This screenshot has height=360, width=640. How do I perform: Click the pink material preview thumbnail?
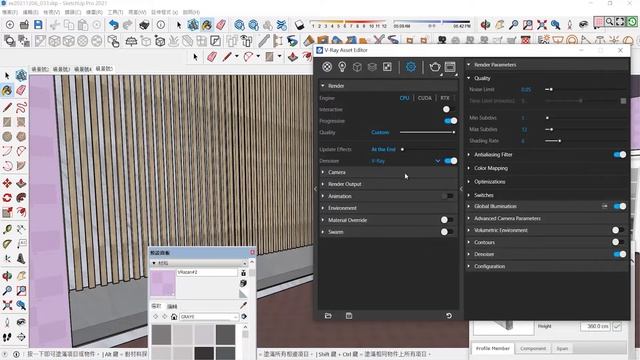(x=163, y=283)
